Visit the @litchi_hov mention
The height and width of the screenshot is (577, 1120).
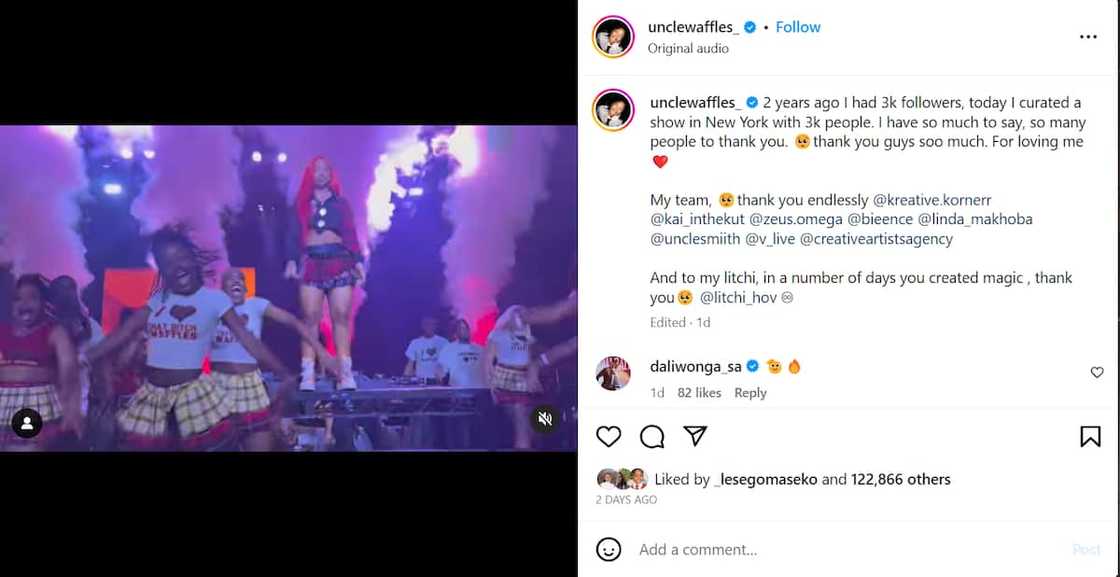coord(739,297)
